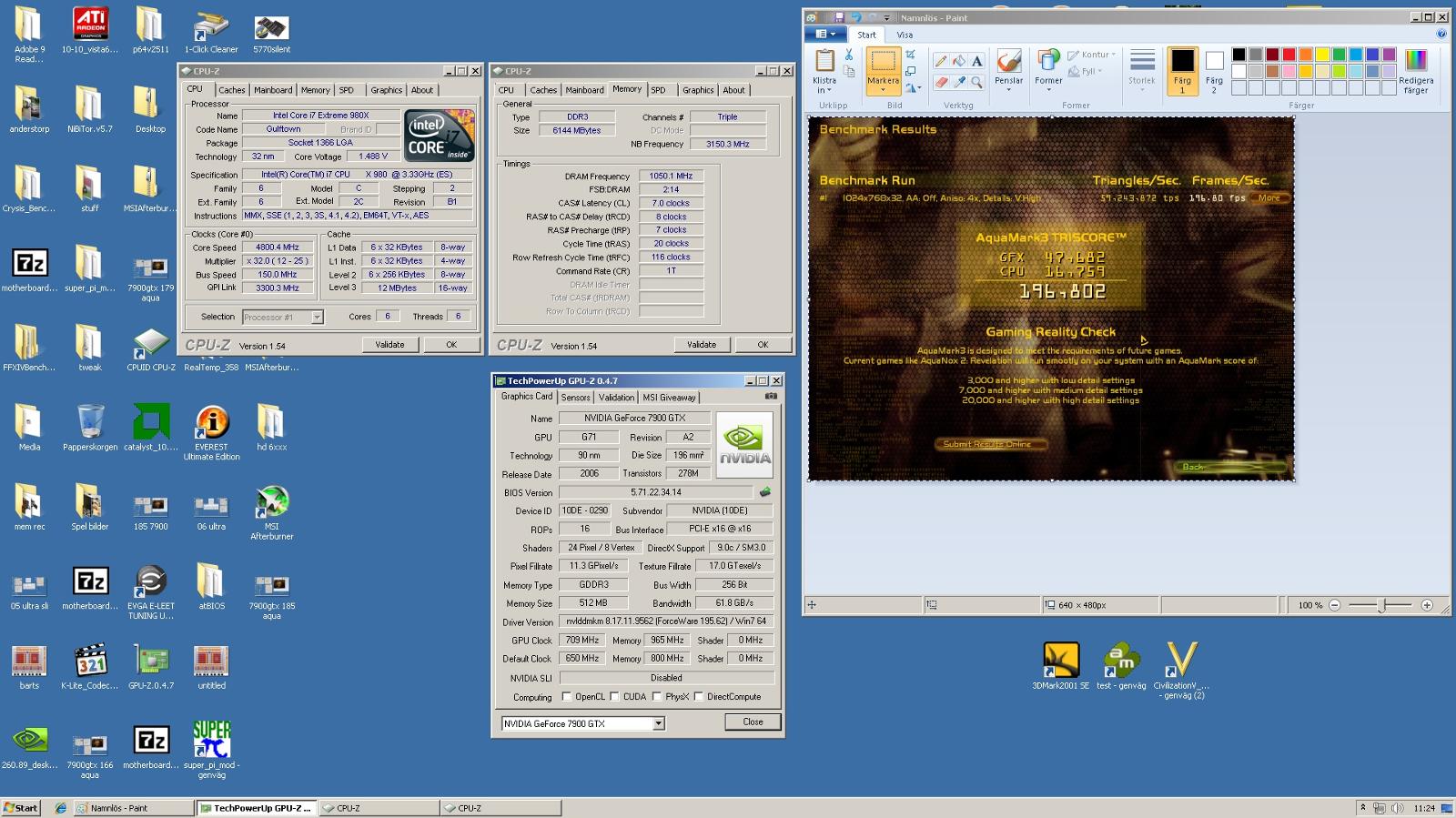Click the Paint zoom slider handle

[x=1381, y=605]
